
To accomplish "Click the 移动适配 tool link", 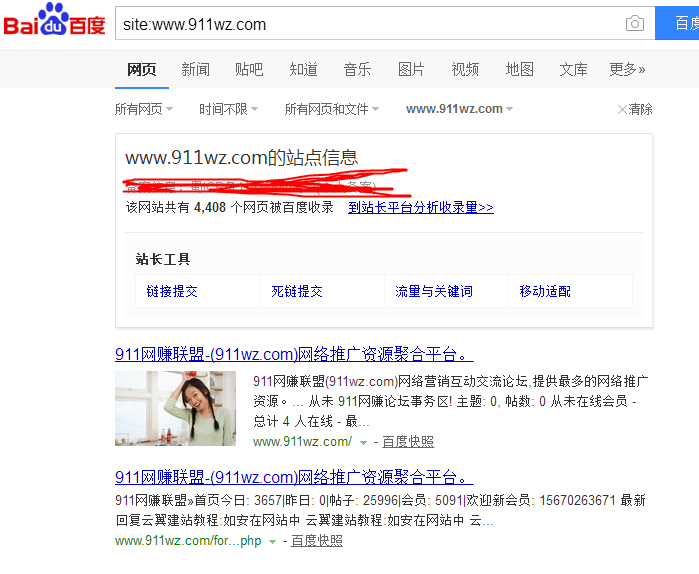I will [x=545, y=291].
